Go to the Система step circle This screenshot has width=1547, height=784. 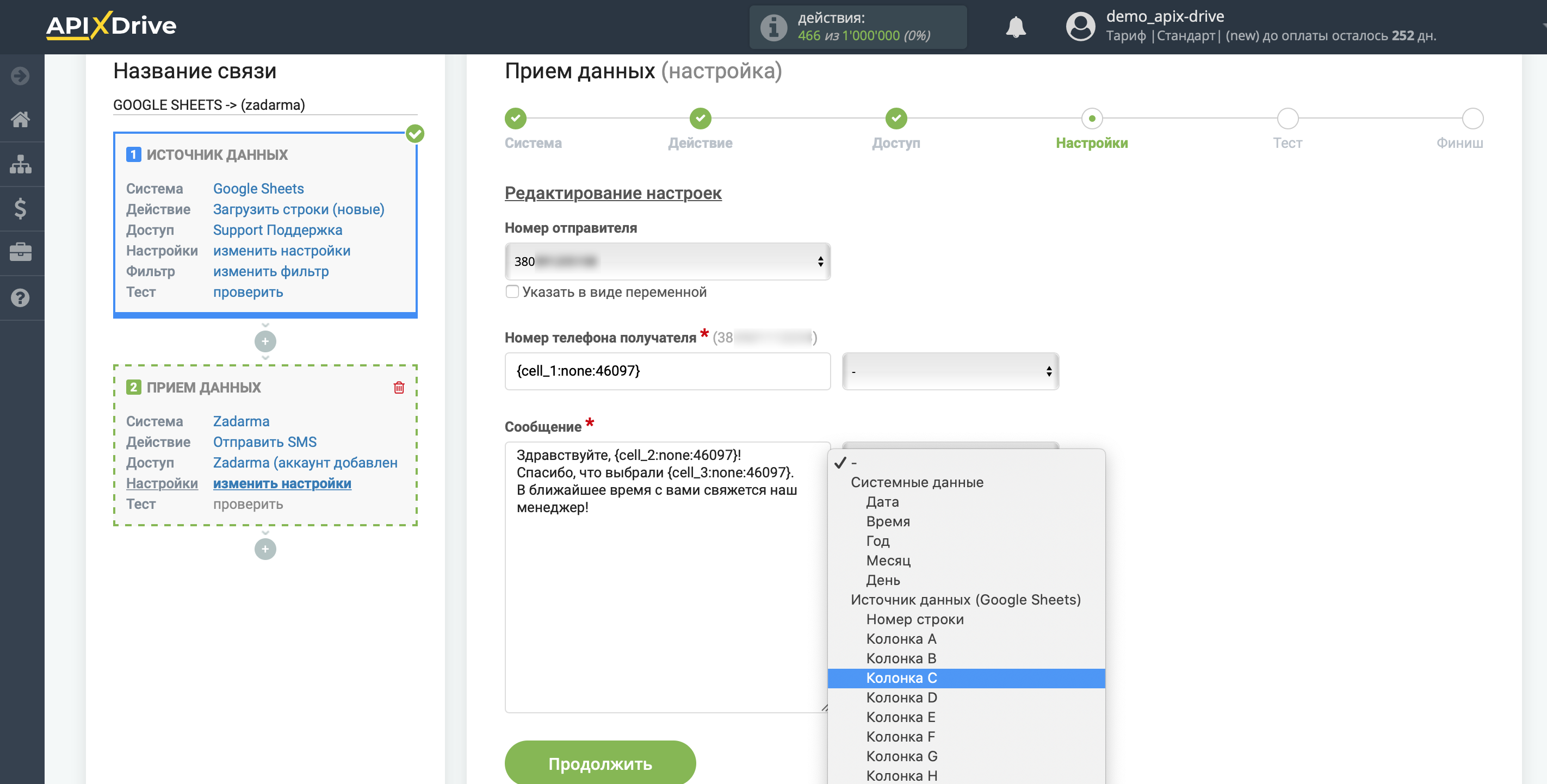[515, 119]
